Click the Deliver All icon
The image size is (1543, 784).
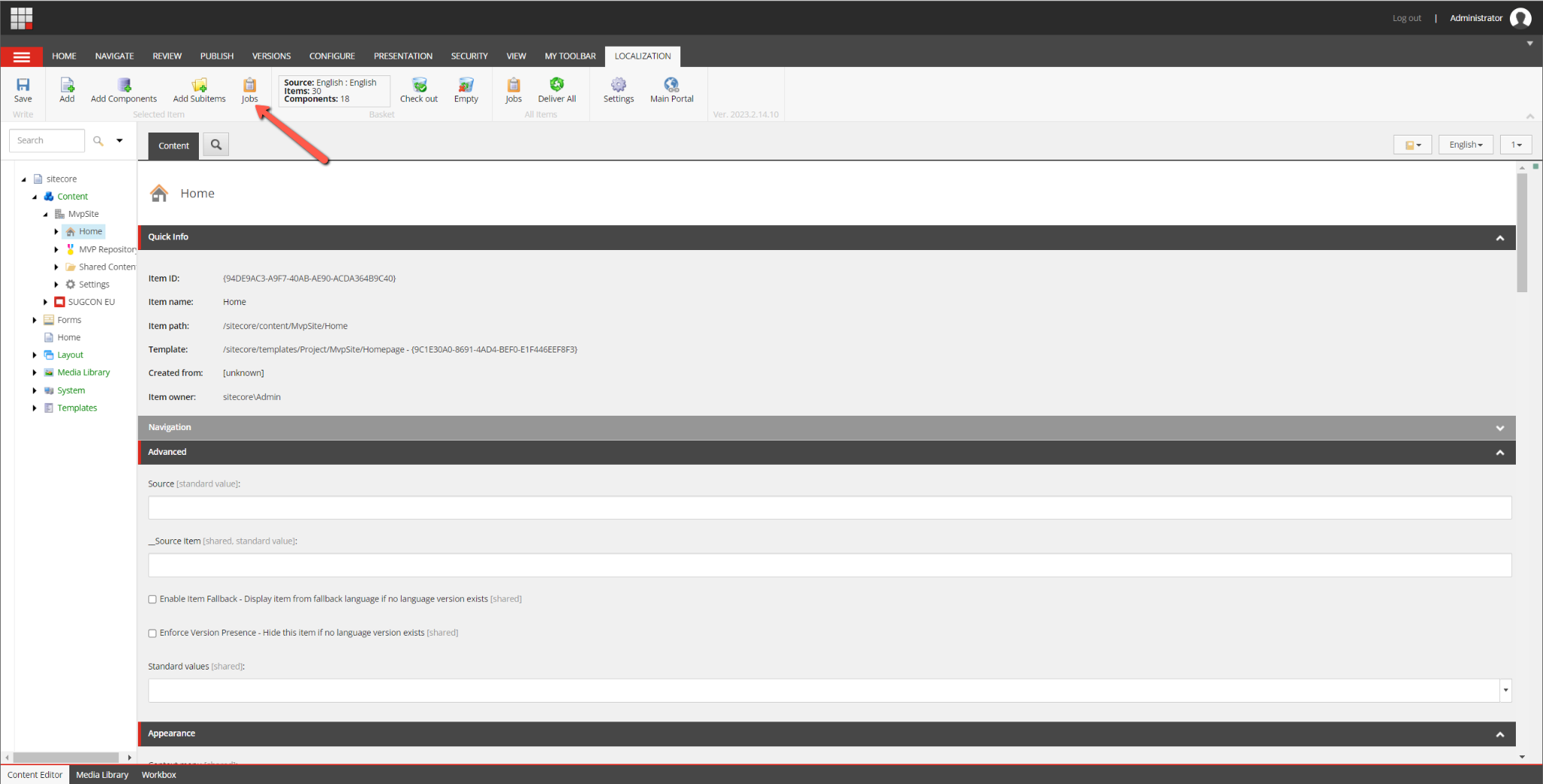(x=557, y=90)
